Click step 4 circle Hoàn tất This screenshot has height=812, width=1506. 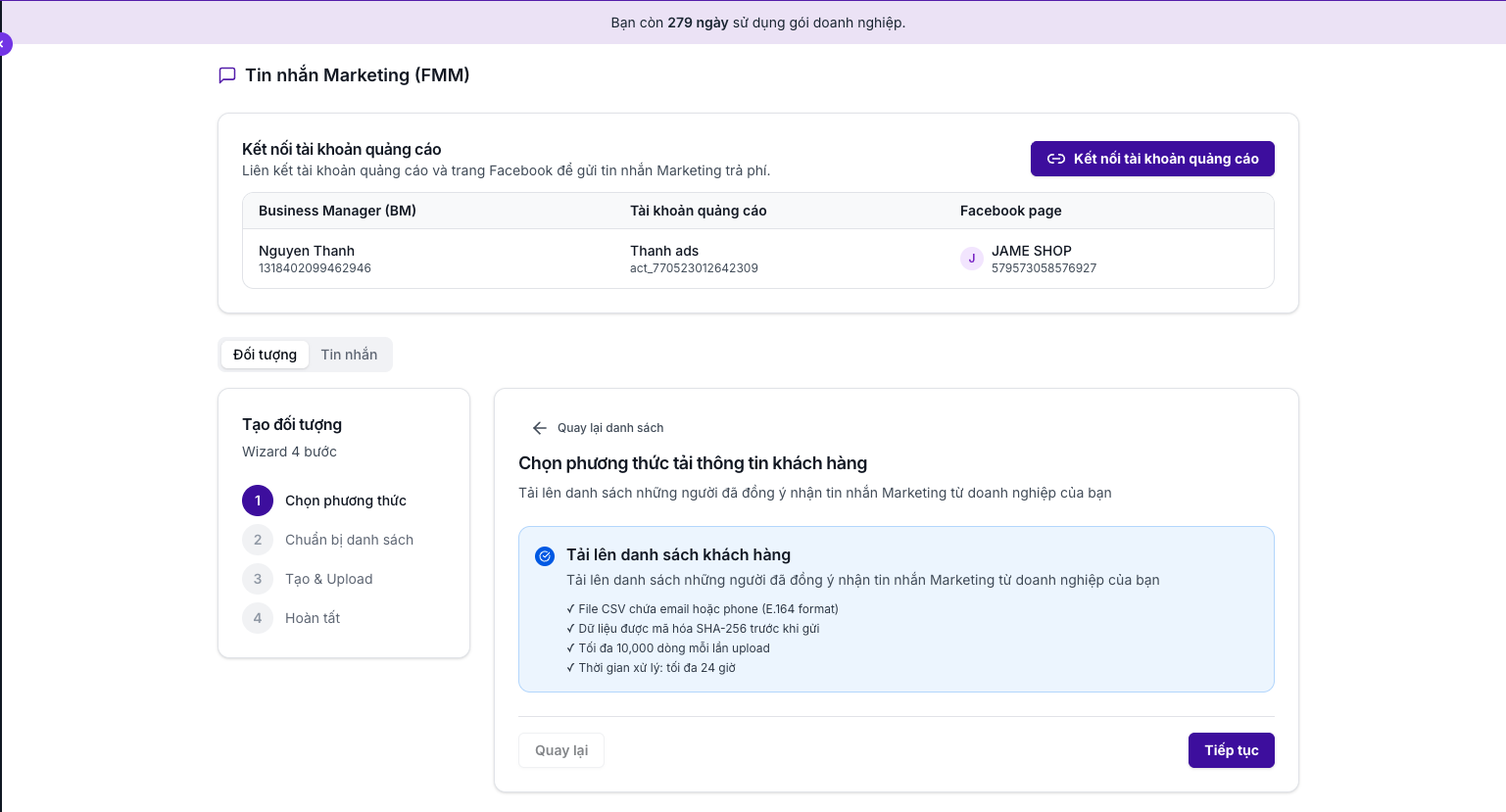(258, 618)
